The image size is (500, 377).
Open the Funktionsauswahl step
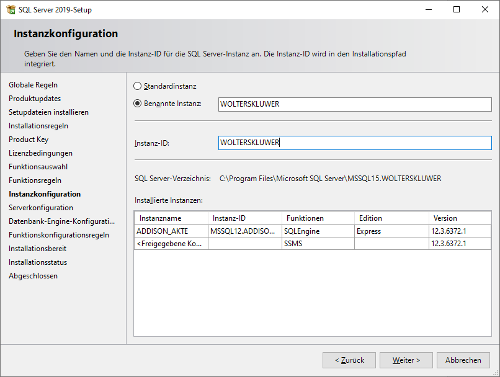tap(38, 167)
